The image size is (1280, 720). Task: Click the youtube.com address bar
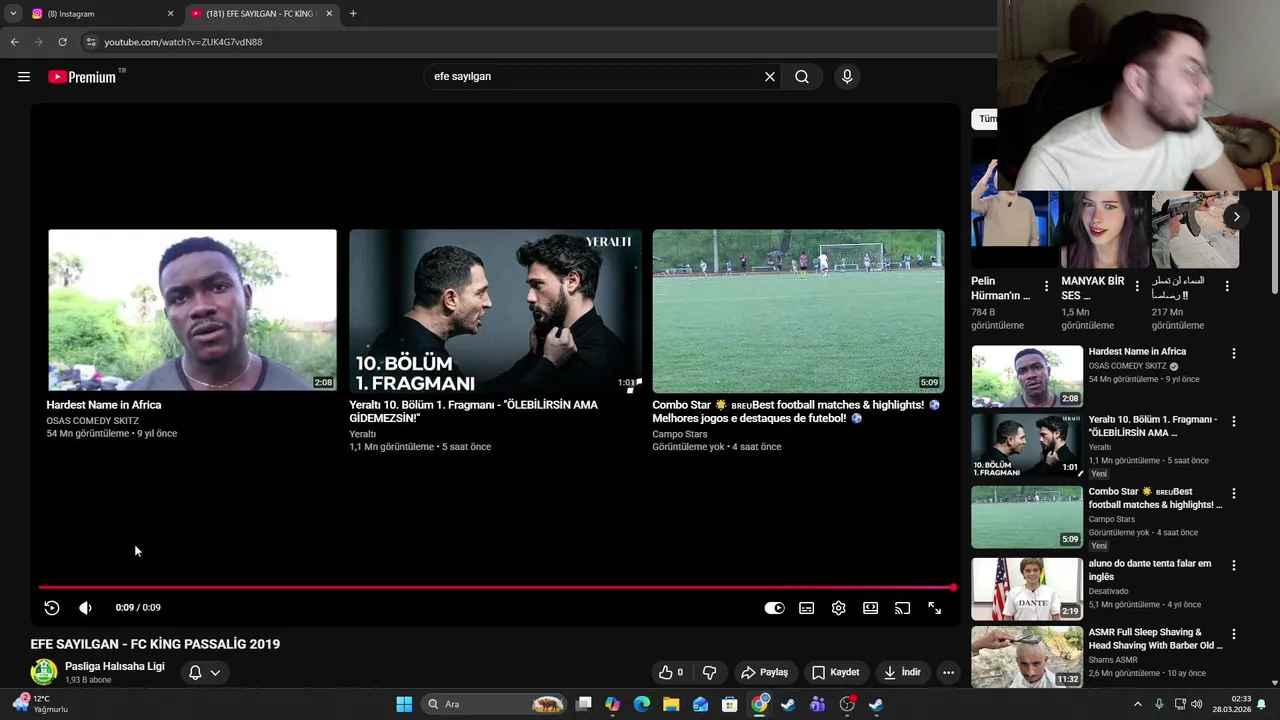[540, 42]
